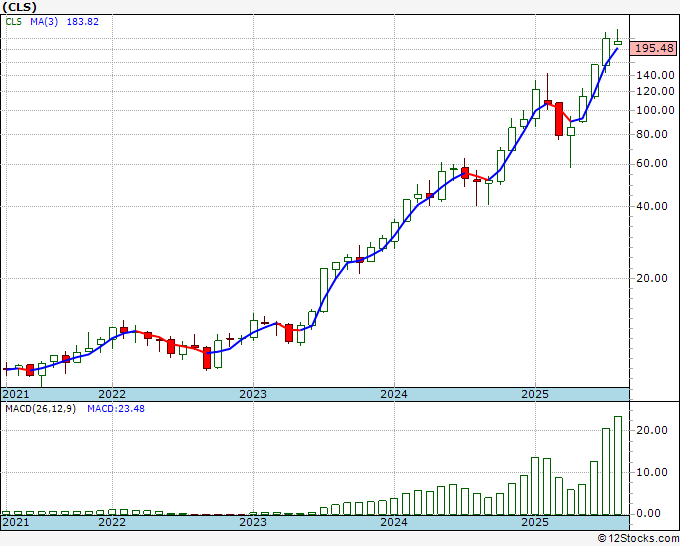Click the 20.00 price axis label
The image size is (680, 546).
(x=651, y=278)
